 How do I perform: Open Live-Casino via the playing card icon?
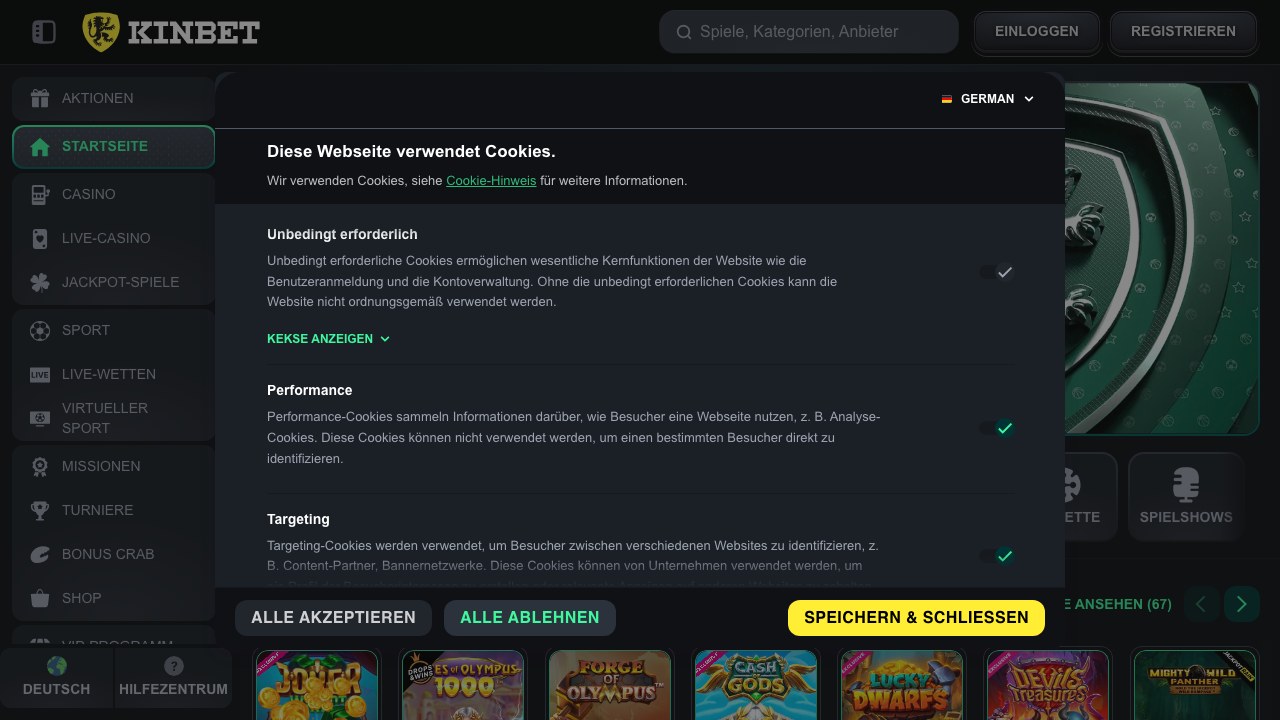(x=40, y=238)
